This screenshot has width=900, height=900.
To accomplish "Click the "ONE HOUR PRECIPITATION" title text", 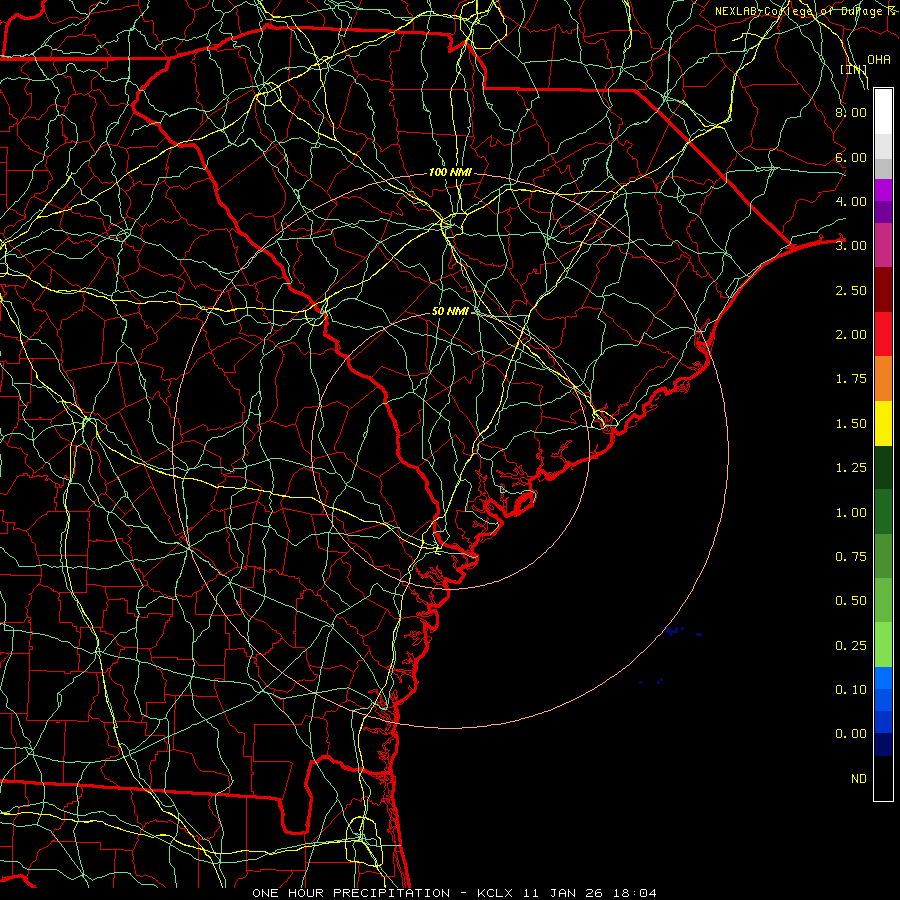I will pos(351,893).
